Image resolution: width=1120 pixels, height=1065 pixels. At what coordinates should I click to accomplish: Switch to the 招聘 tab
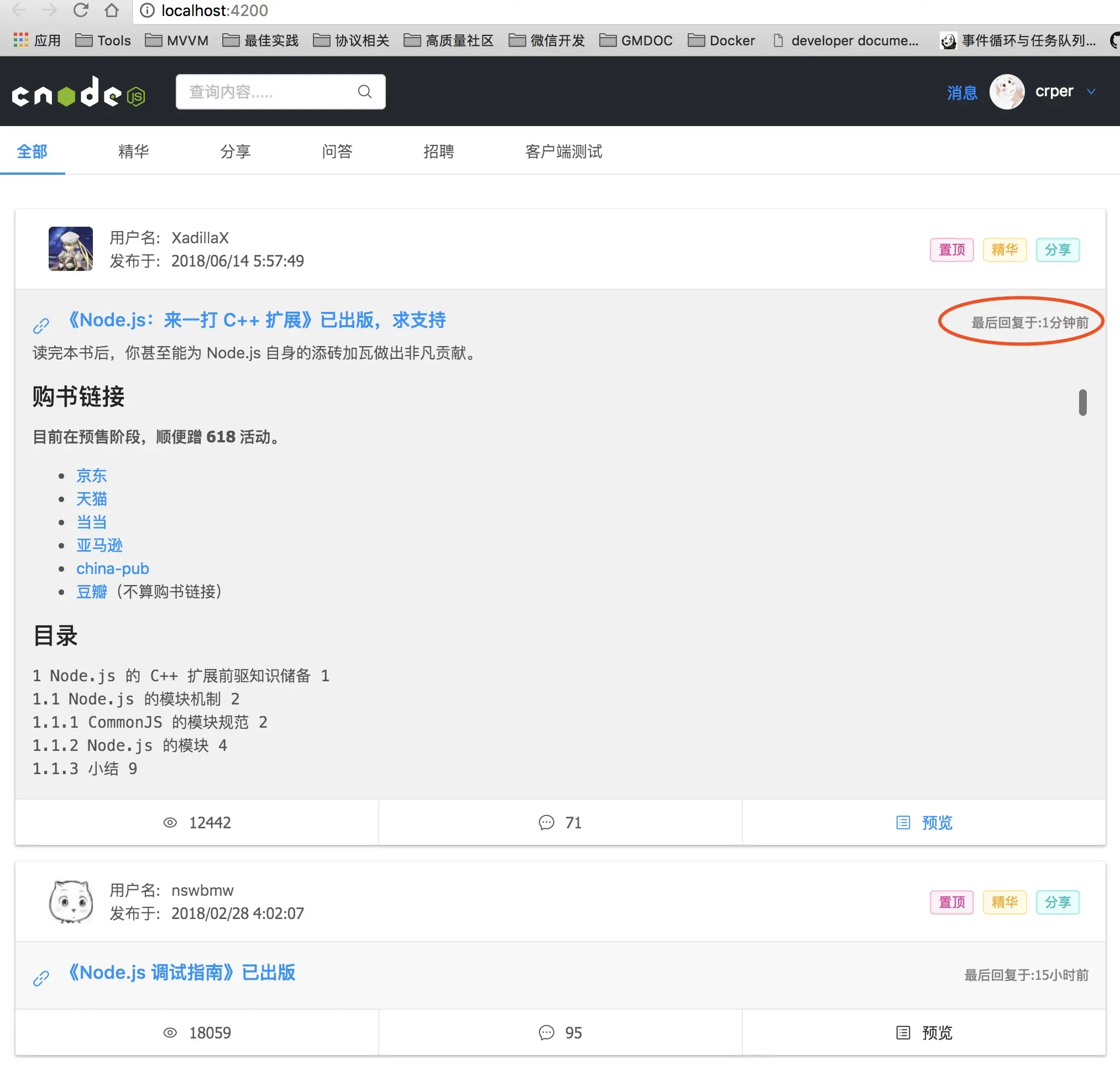point(438,151)
